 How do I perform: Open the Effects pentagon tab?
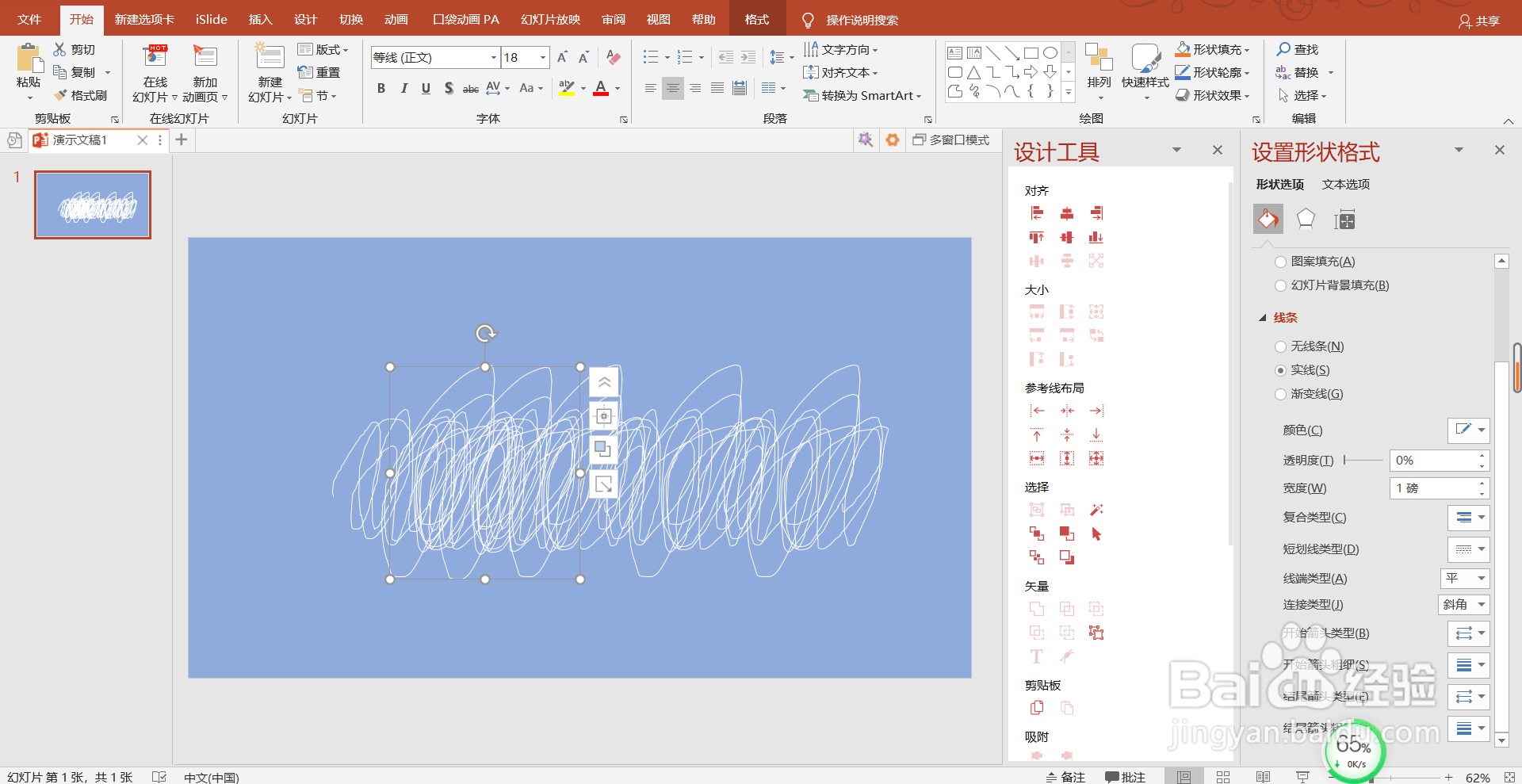pos(1306,219)
